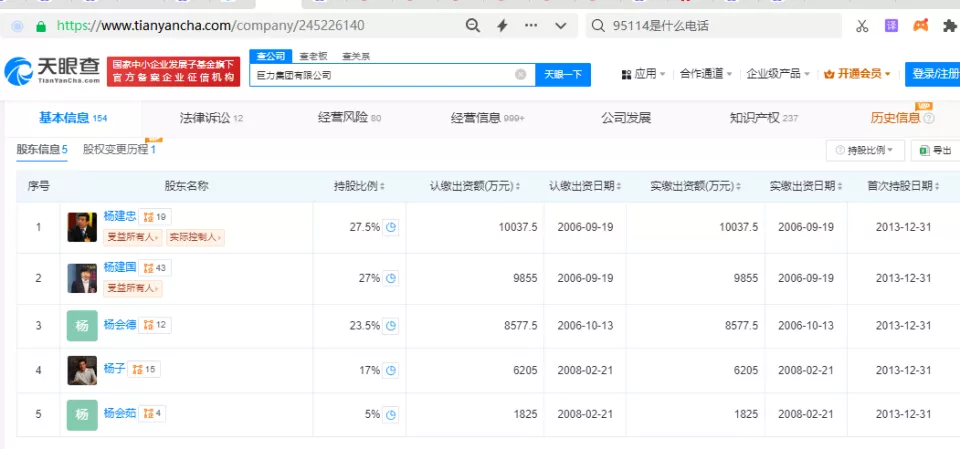Image resolution: width=960 pixels, height=449 pixels.
Task: Open the 持股比例 filter dropdown
Action: tap(865, 150)
